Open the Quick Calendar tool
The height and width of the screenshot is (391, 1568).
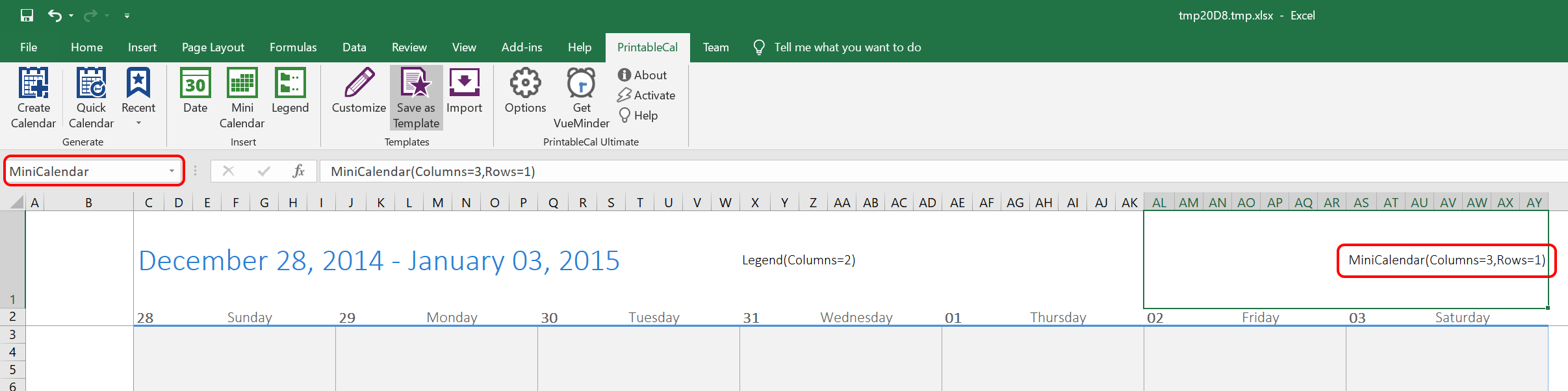point(91,84)
